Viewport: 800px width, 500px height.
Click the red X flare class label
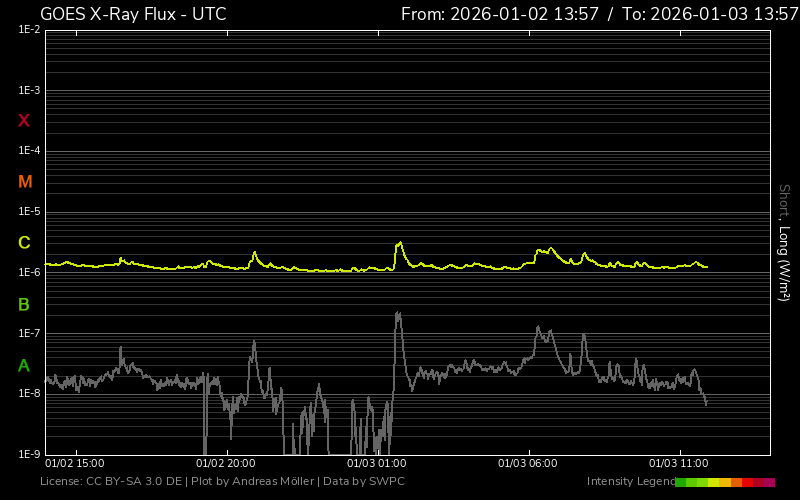pyautogui.click(x=24, y=121)
